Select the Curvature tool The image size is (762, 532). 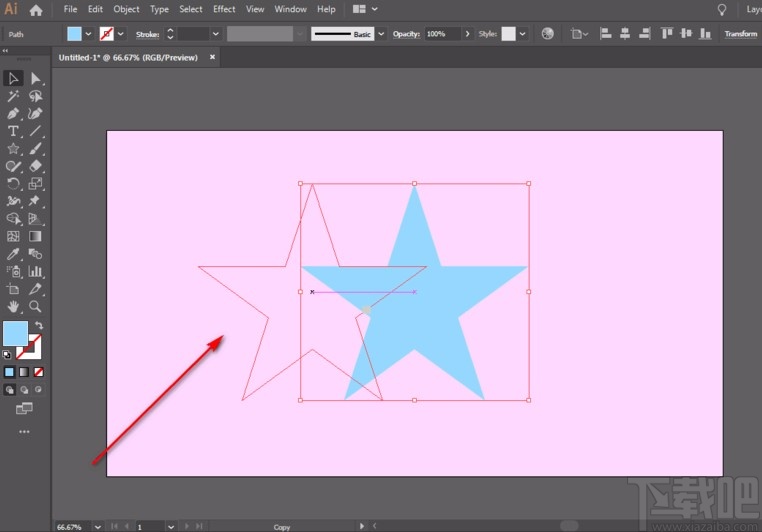[35, 114]
